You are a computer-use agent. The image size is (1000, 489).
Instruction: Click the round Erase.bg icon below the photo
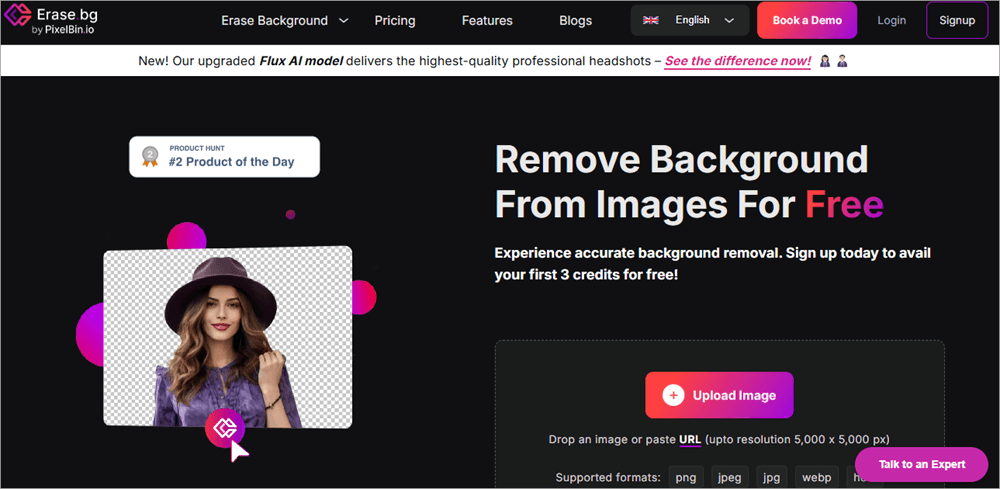pyautogui.click(x=225, y=428)
